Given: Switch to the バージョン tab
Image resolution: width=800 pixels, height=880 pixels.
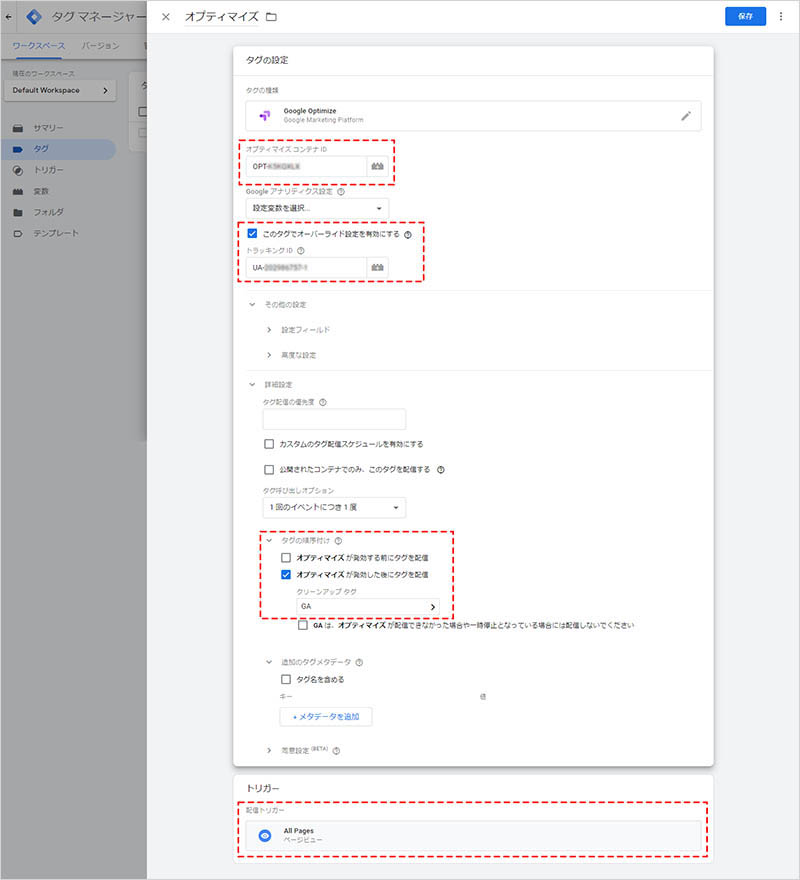Looking at the screenshot, I should click(100, 46).
